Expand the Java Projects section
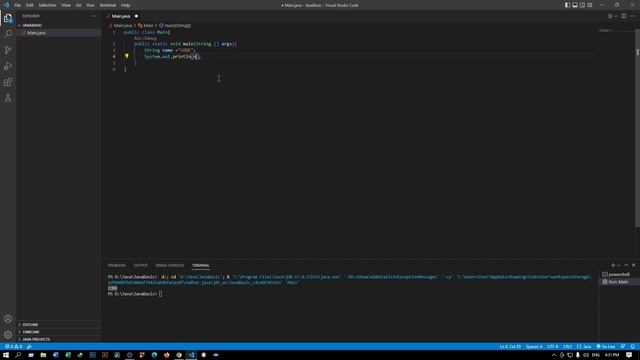Image resolution: width=640 pixels, height=360 pixels. [59, 339]
